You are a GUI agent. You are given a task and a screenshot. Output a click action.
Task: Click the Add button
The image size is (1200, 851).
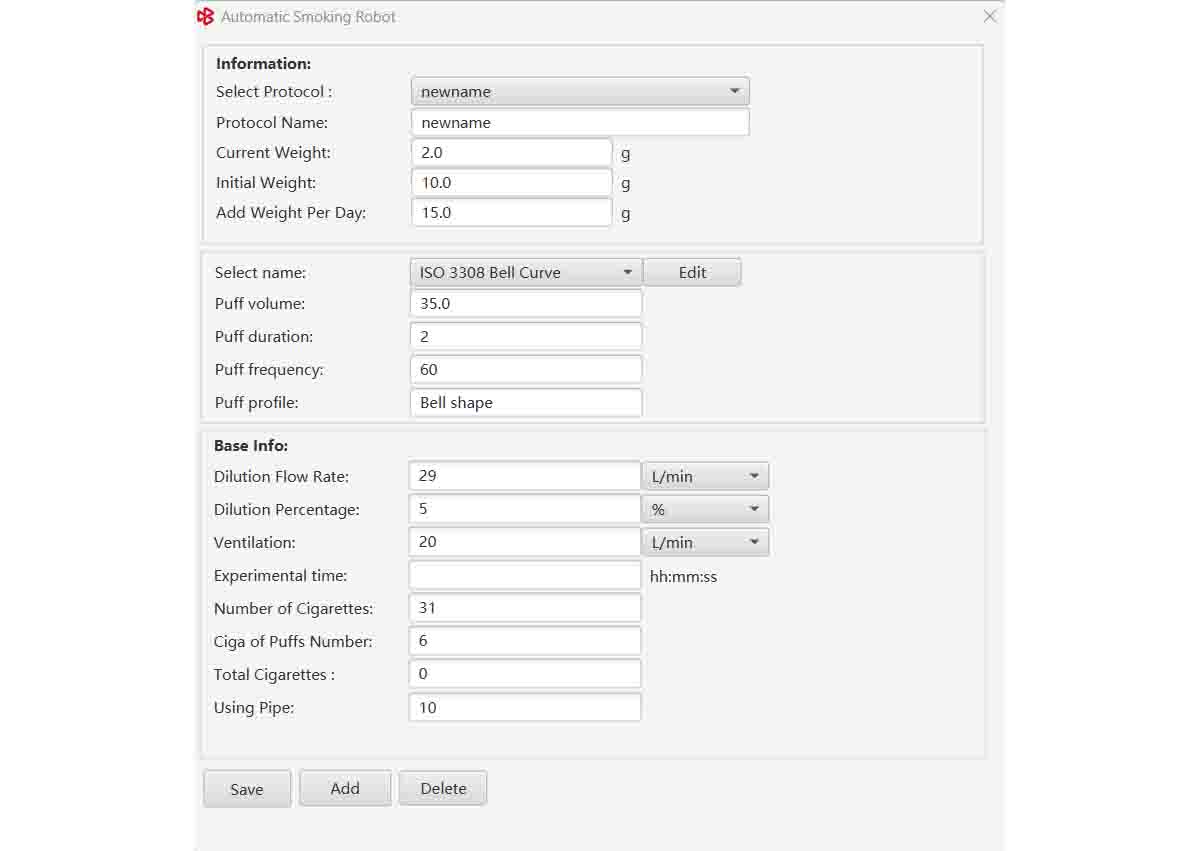(345, 789)
